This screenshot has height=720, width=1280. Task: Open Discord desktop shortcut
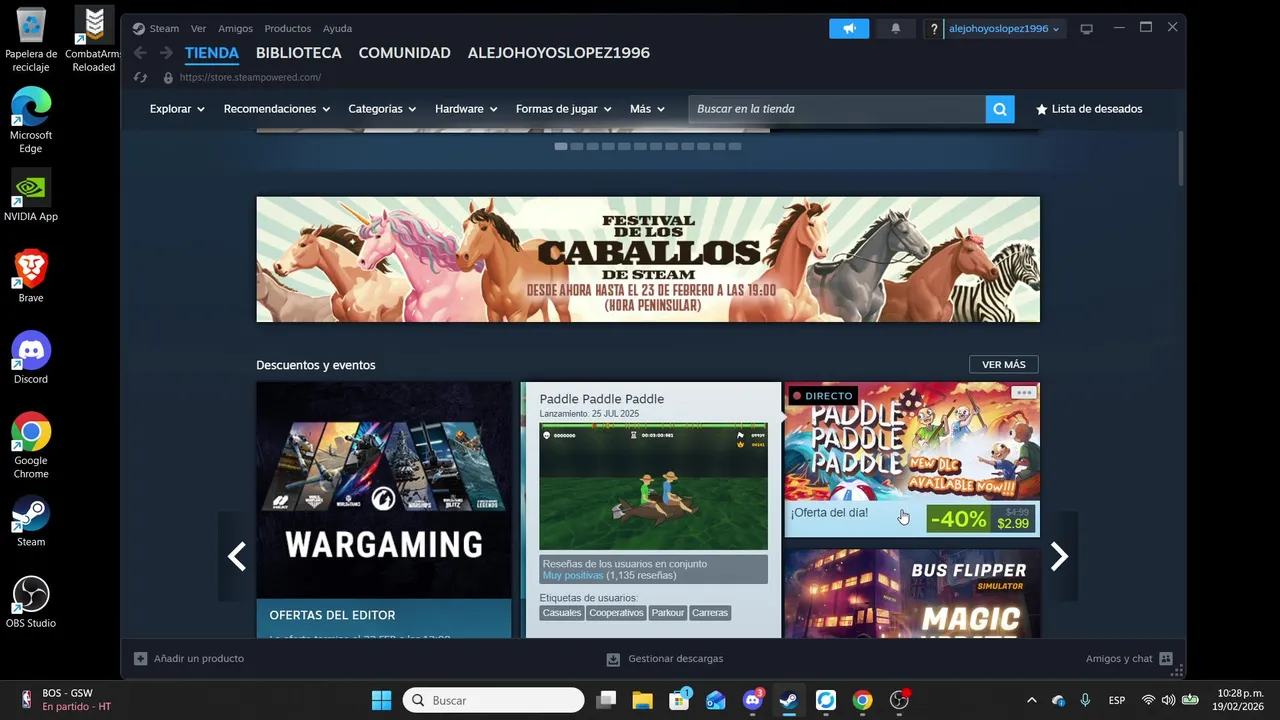(x=31, y=358)
